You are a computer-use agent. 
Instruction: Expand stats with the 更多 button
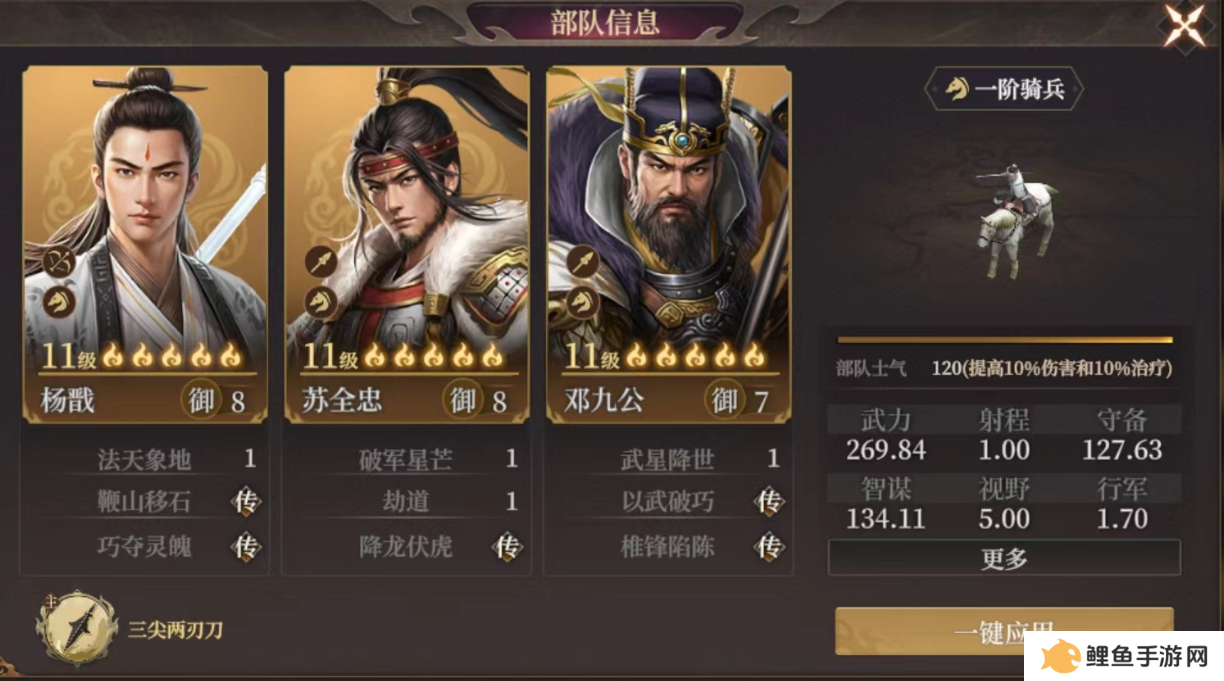click(x=1004, y=558)
